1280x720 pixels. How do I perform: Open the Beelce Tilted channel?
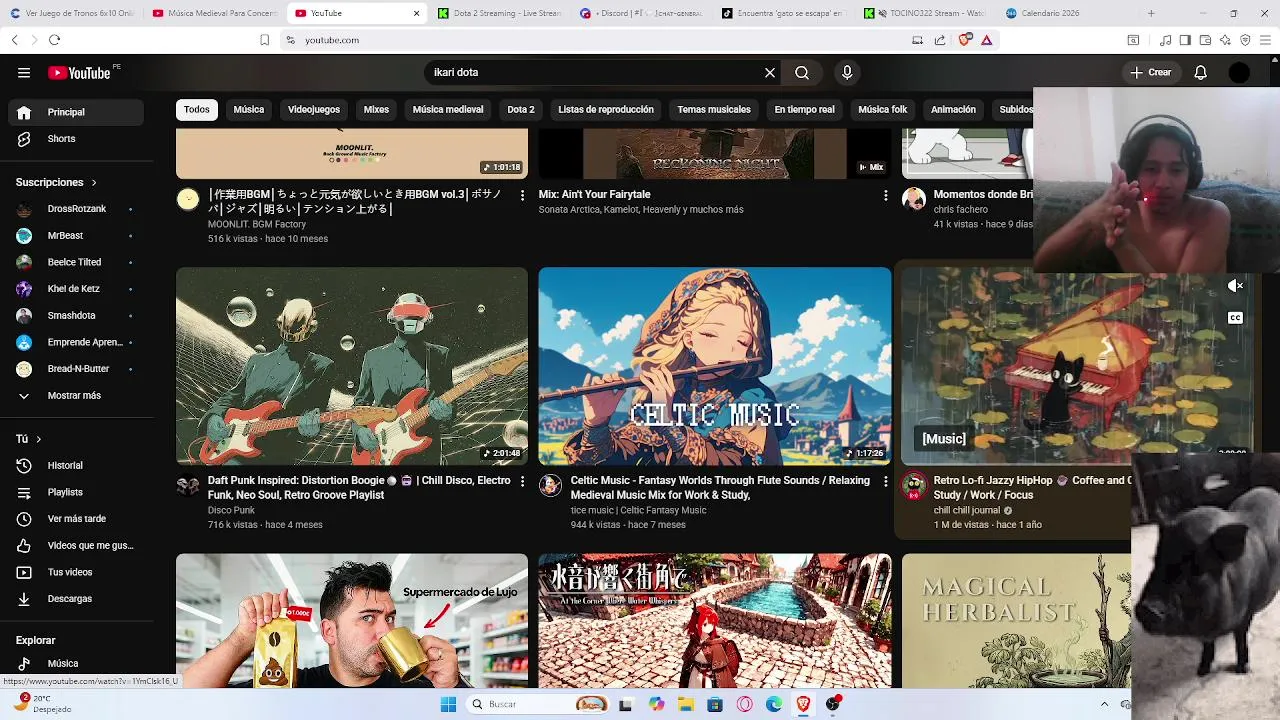pyautogui.click(x=76, y=262)
